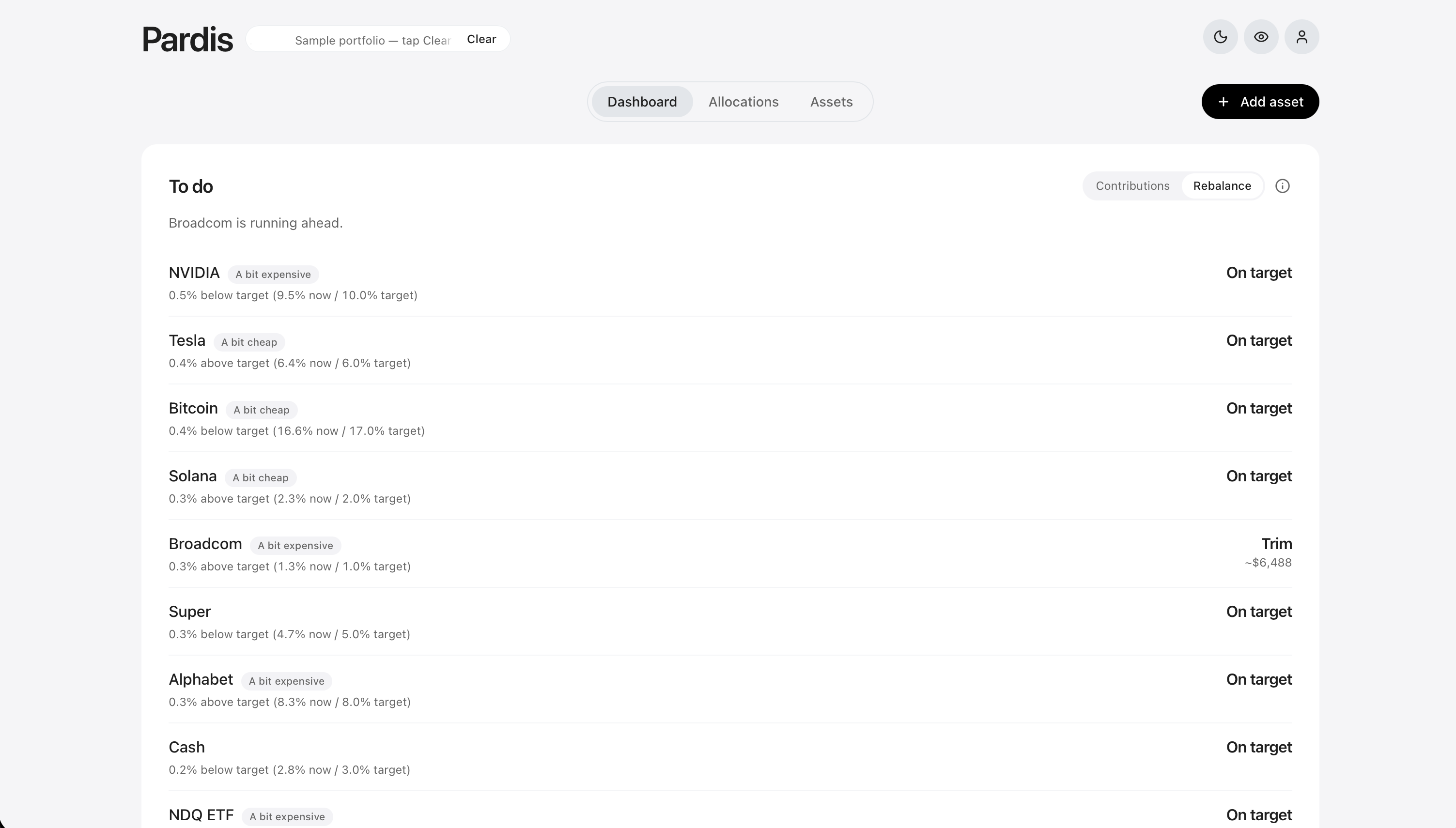
Task: Click the 'Sample portfolio — tap Clear' notice
Action: [x=372, y=40]
